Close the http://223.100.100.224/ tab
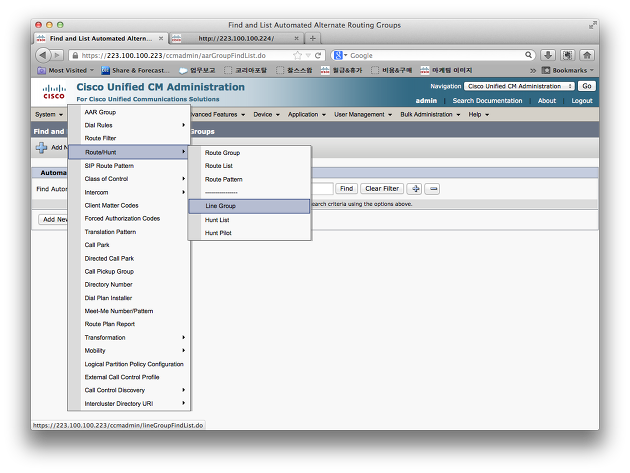Screen dimensions: 630x473 click(x=296, y=39)
